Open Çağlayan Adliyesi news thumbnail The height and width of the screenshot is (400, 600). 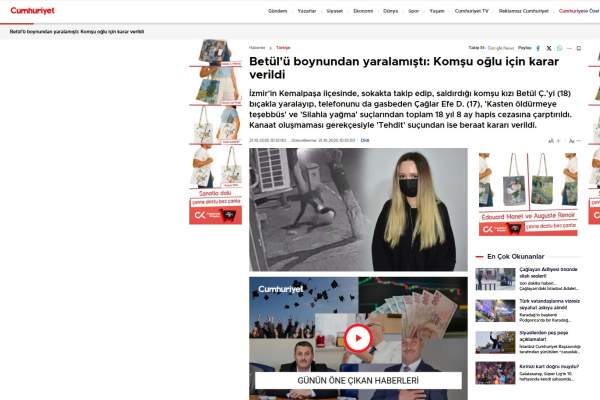point(495,279)
